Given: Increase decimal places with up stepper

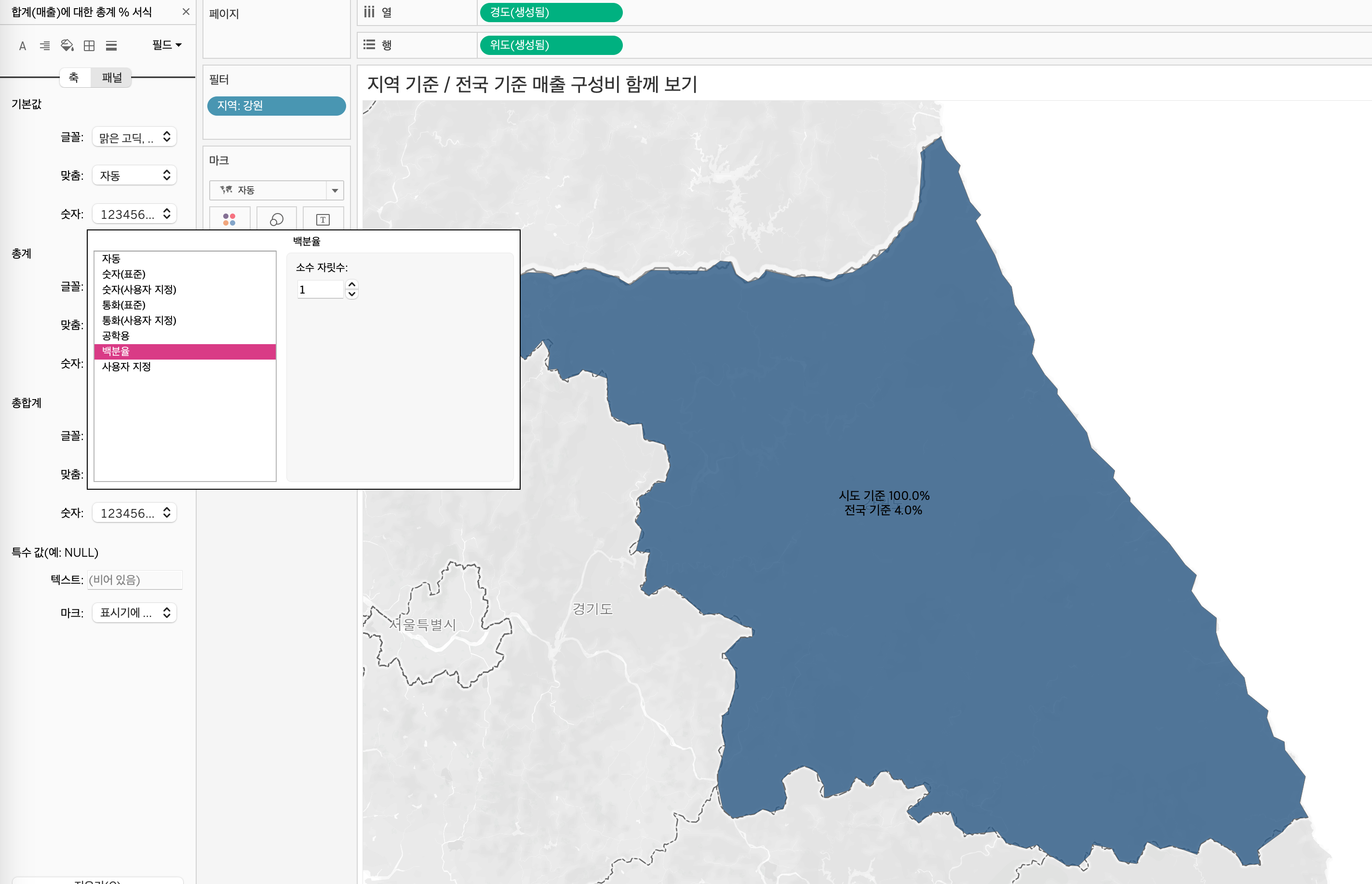Looking at the screenshot, I should point(352,284).
